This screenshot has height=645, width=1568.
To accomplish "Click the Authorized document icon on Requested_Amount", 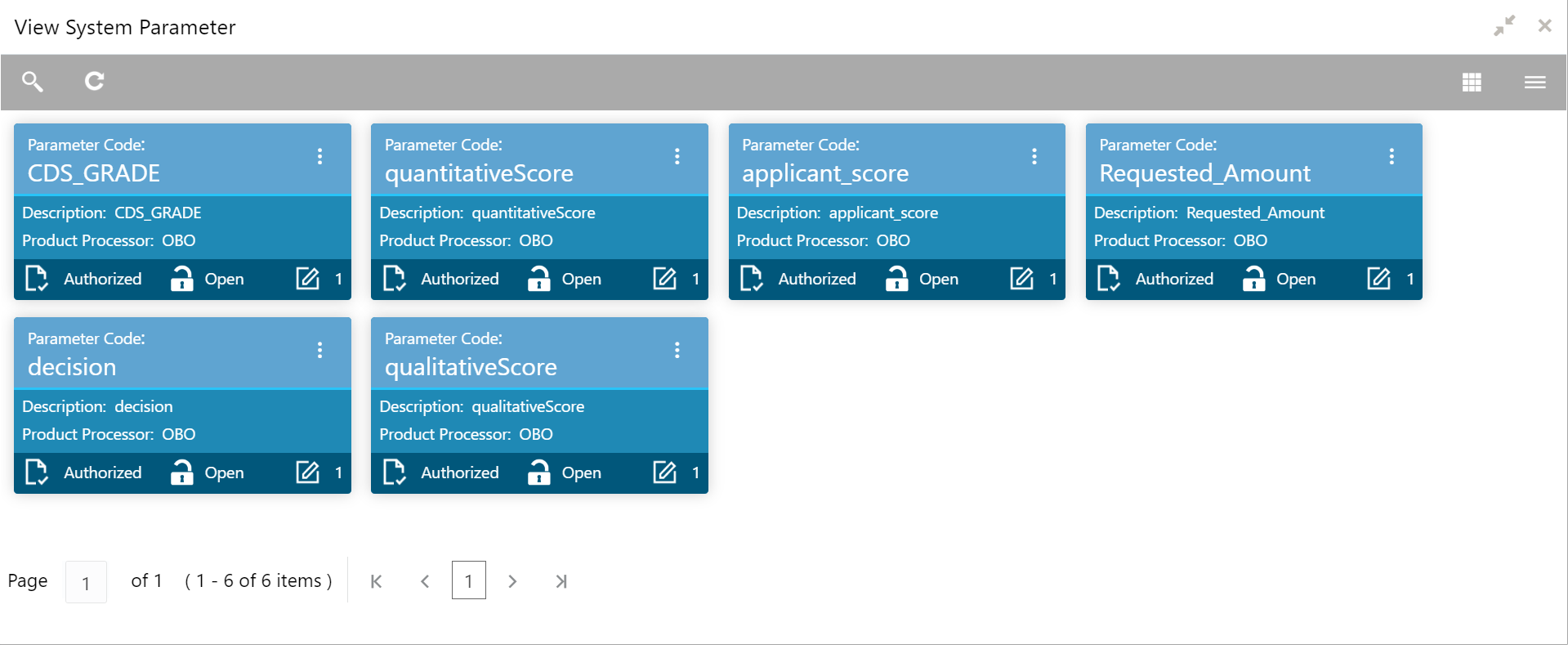I will (1108, 279).
